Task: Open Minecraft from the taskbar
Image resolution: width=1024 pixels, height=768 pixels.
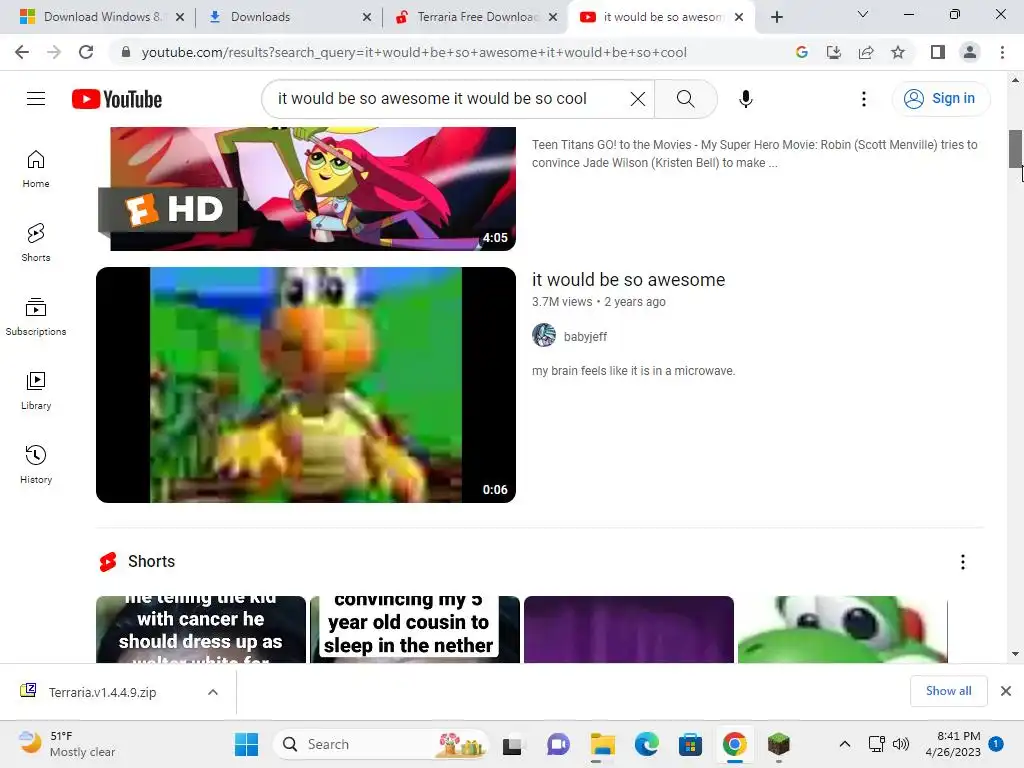Action: 778,744
